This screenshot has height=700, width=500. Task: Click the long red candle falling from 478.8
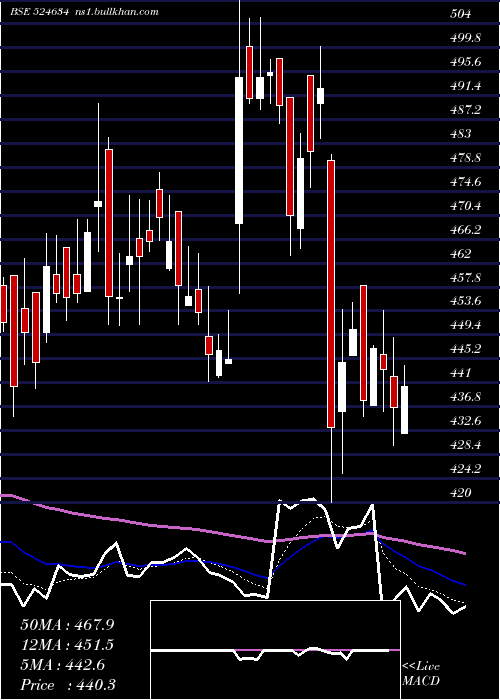pyautogui.click(x=331, y=294)
